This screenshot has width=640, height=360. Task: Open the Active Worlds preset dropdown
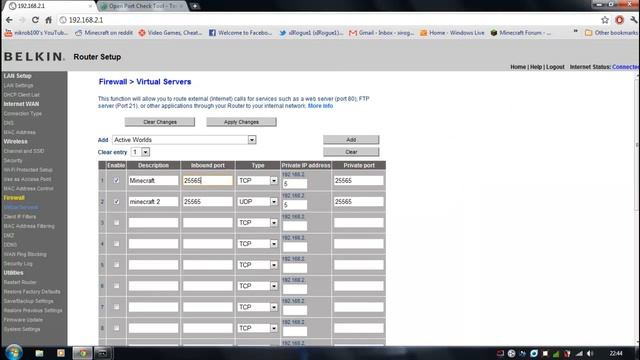click(x=184, y=140)
